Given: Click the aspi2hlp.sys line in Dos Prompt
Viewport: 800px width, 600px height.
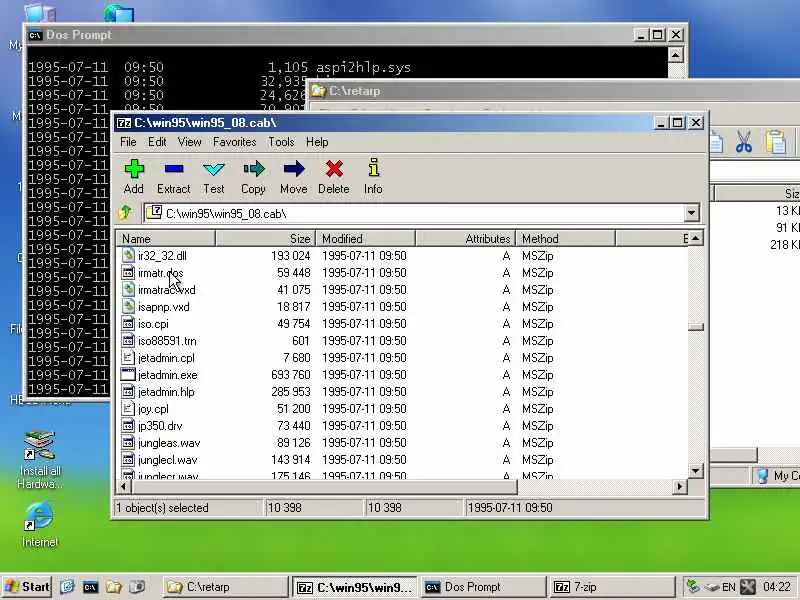Looking at the screenshot, I should 219,67.
